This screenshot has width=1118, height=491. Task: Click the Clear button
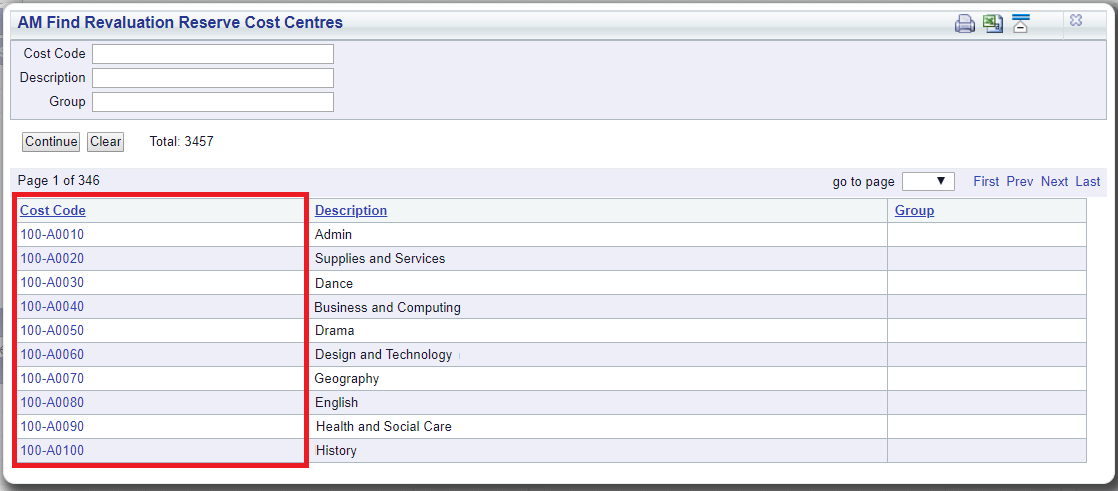(x=106, y=142)
